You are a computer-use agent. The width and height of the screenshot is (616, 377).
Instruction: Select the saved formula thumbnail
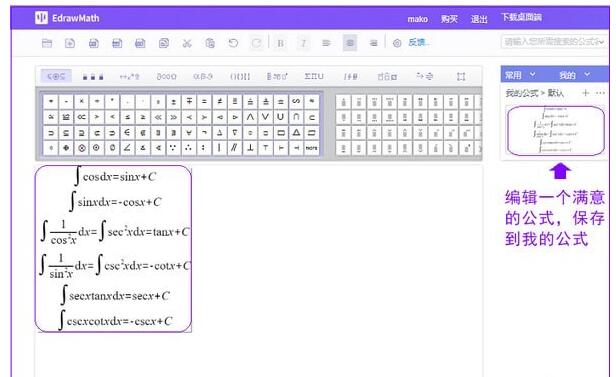pyautogui.click(x=556, y=131)
